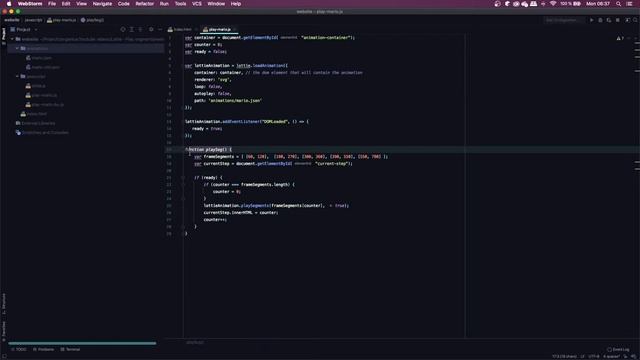640x360 pixels.
Task: Click the editor vertical scrollbar stripe
Action: [637, 186]
